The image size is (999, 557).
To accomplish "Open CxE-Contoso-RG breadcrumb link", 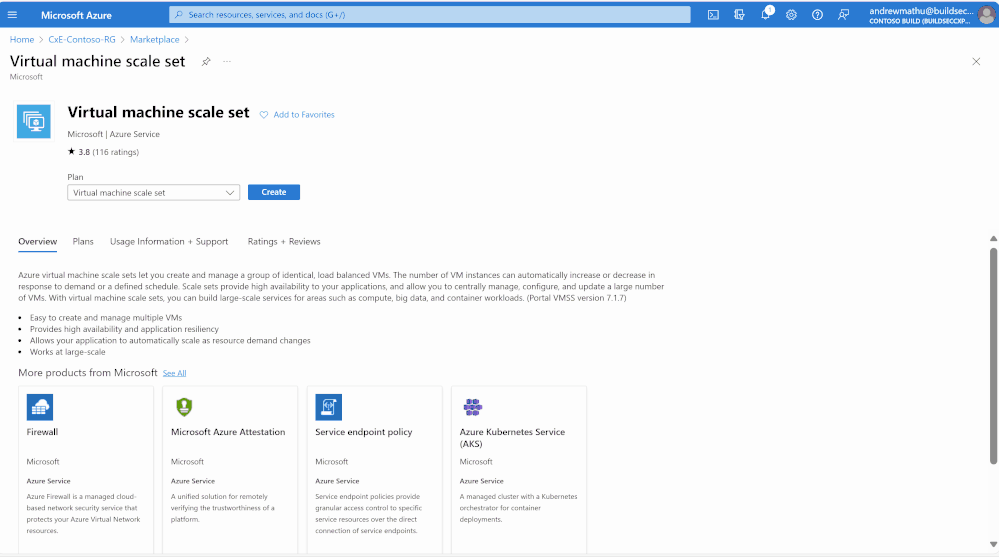I will point(82,40).
